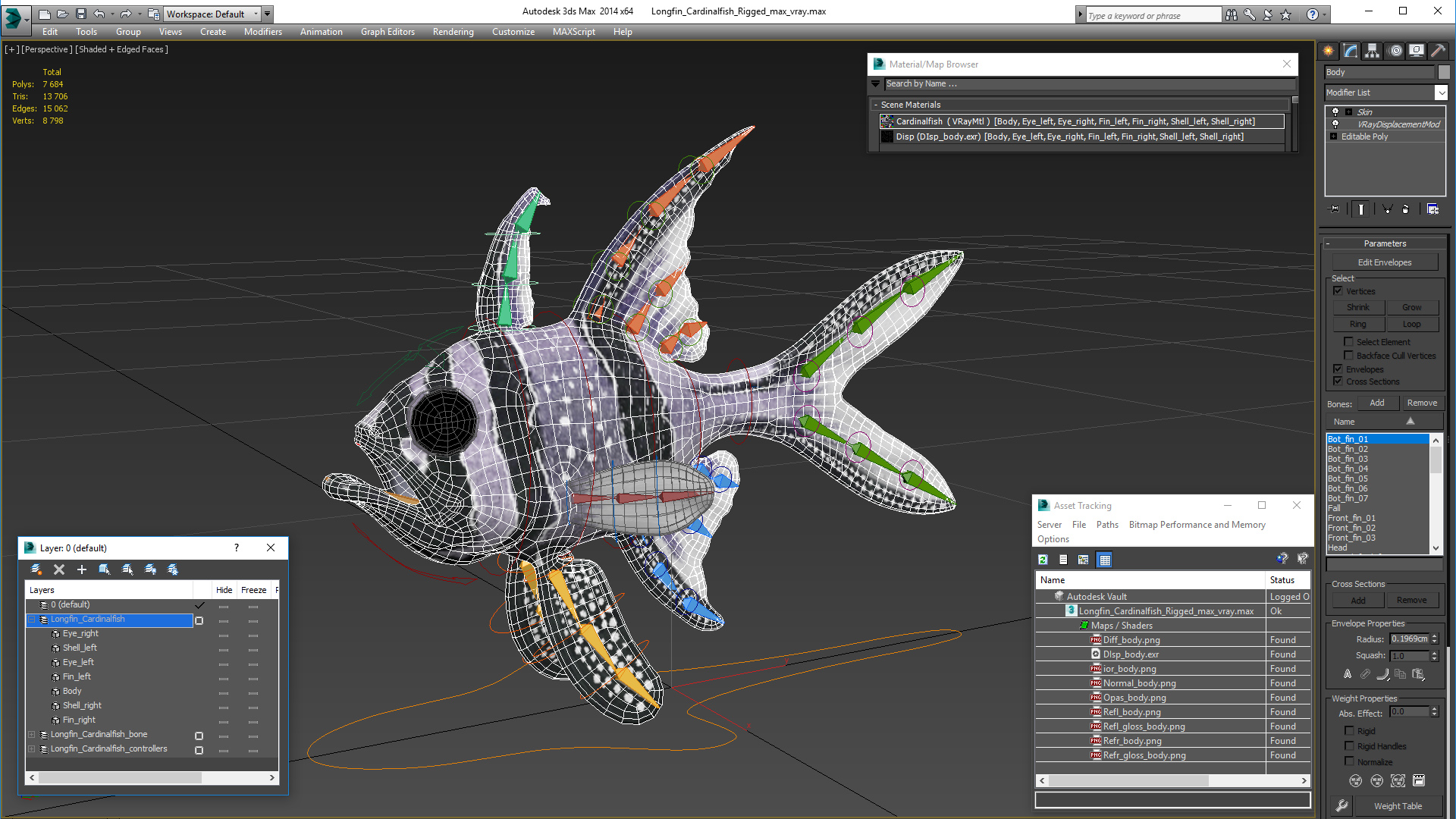Open the Utilities hammer panel

click(1438, 51)
